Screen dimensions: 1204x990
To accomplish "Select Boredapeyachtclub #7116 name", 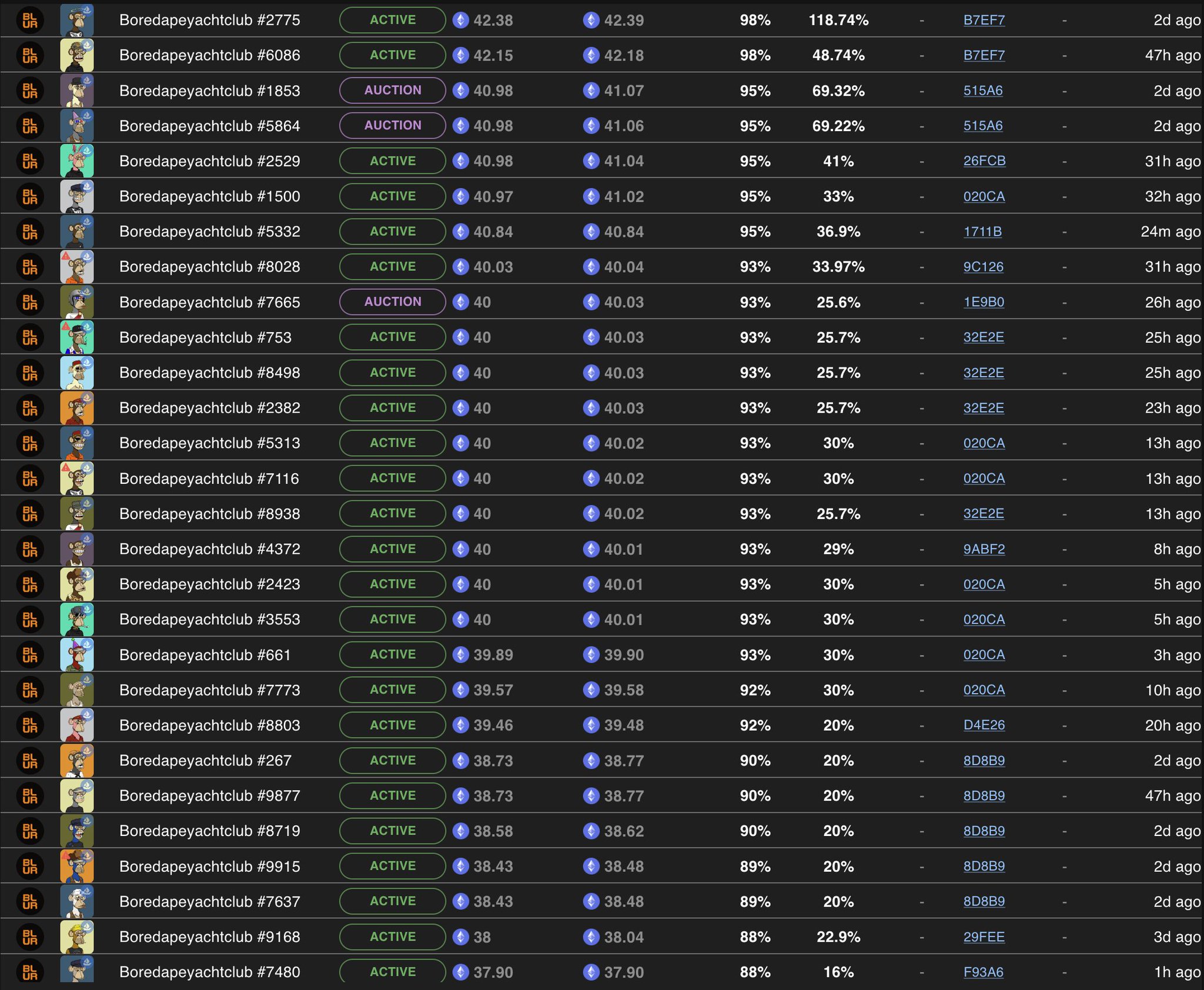I will click(x=209, y=479).
